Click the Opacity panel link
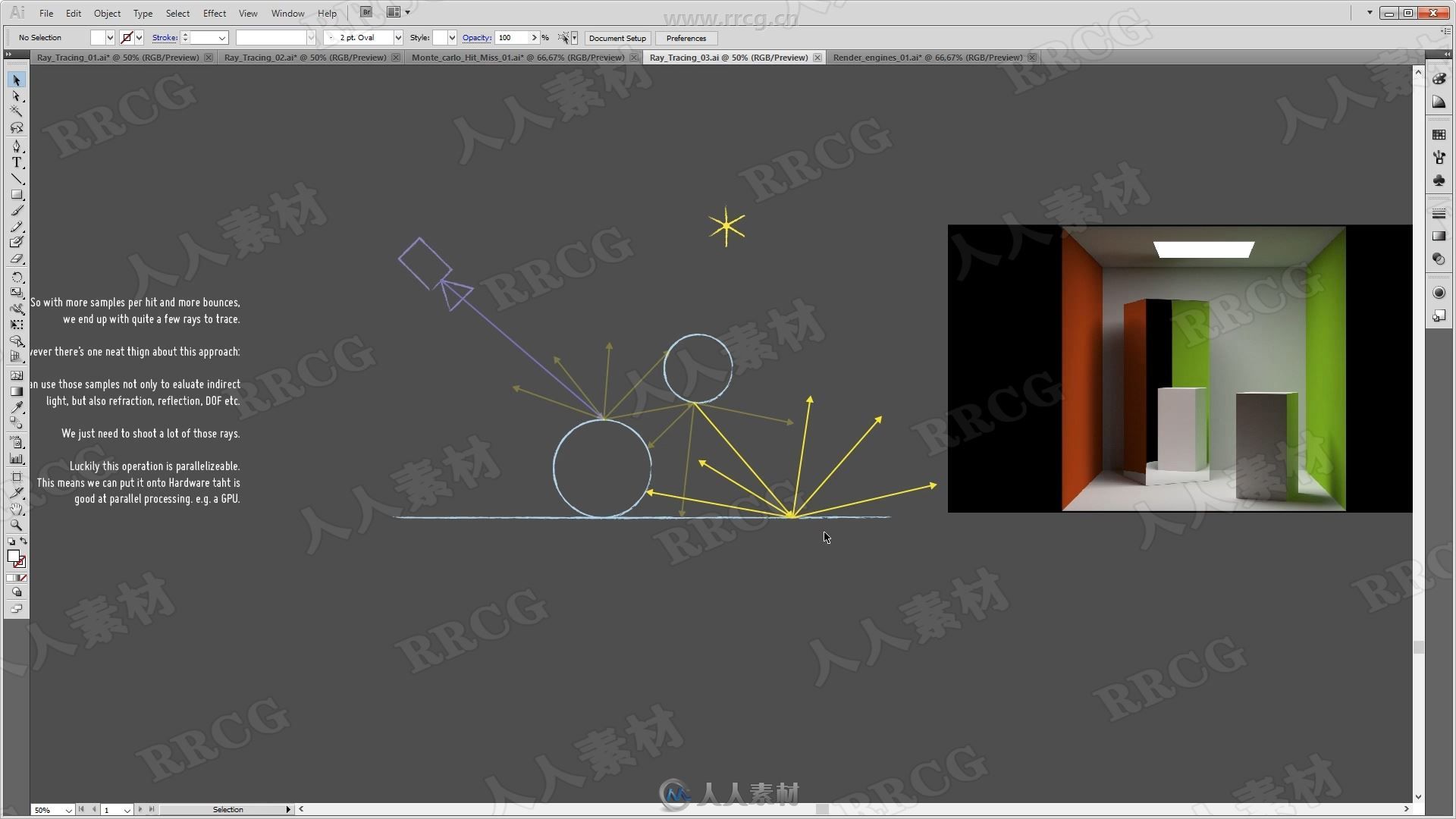 click(477, 38)
